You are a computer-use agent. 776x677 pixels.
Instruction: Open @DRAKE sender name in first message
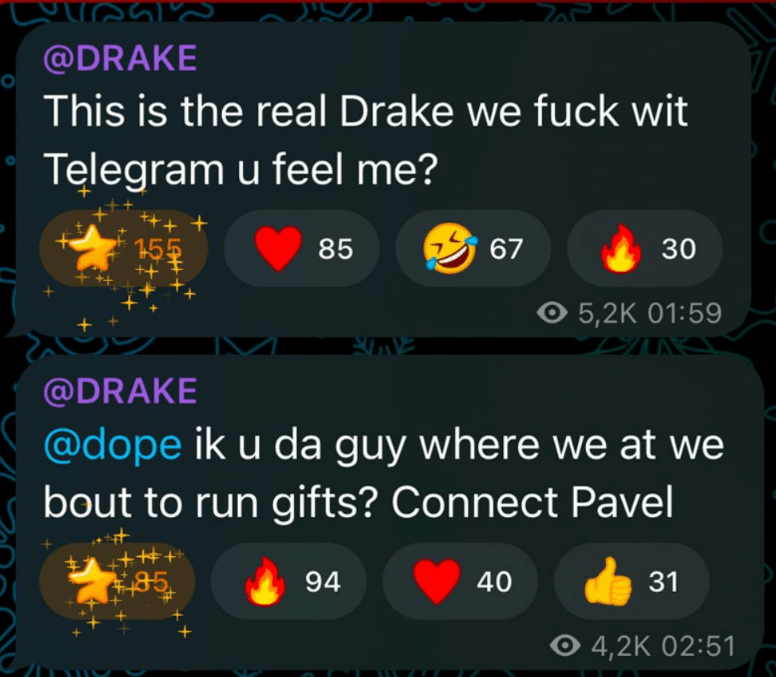pyautogui.click(x=120, y=58)
